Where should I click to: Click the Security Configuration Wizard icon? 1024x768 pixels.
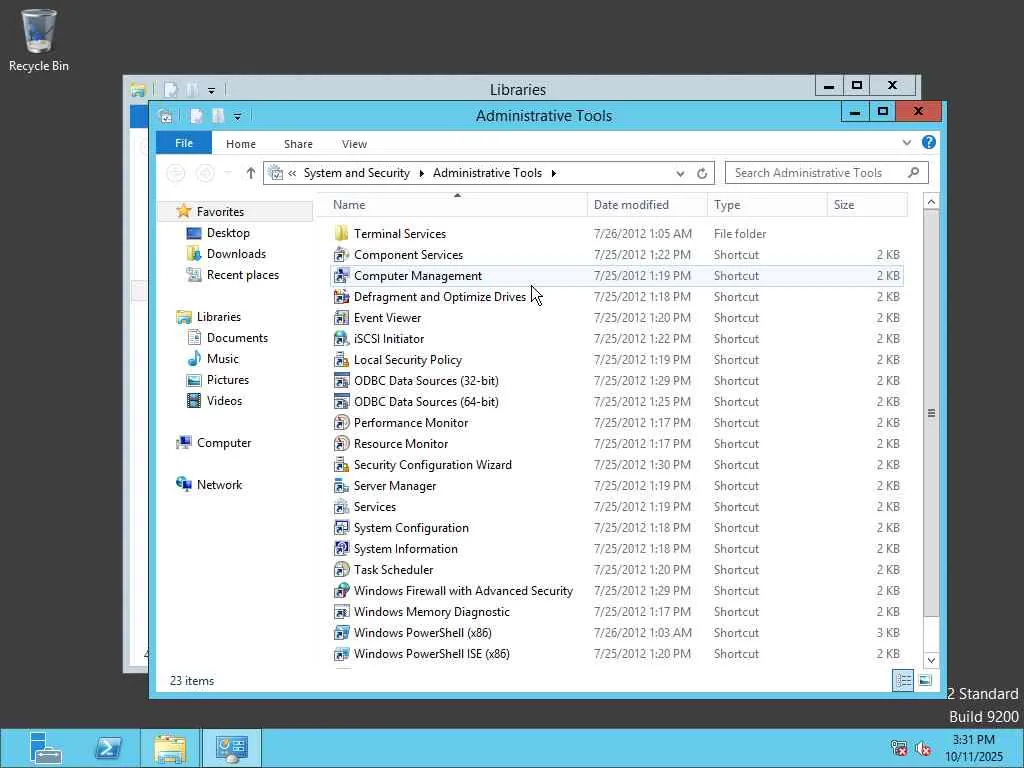[341, 464]
